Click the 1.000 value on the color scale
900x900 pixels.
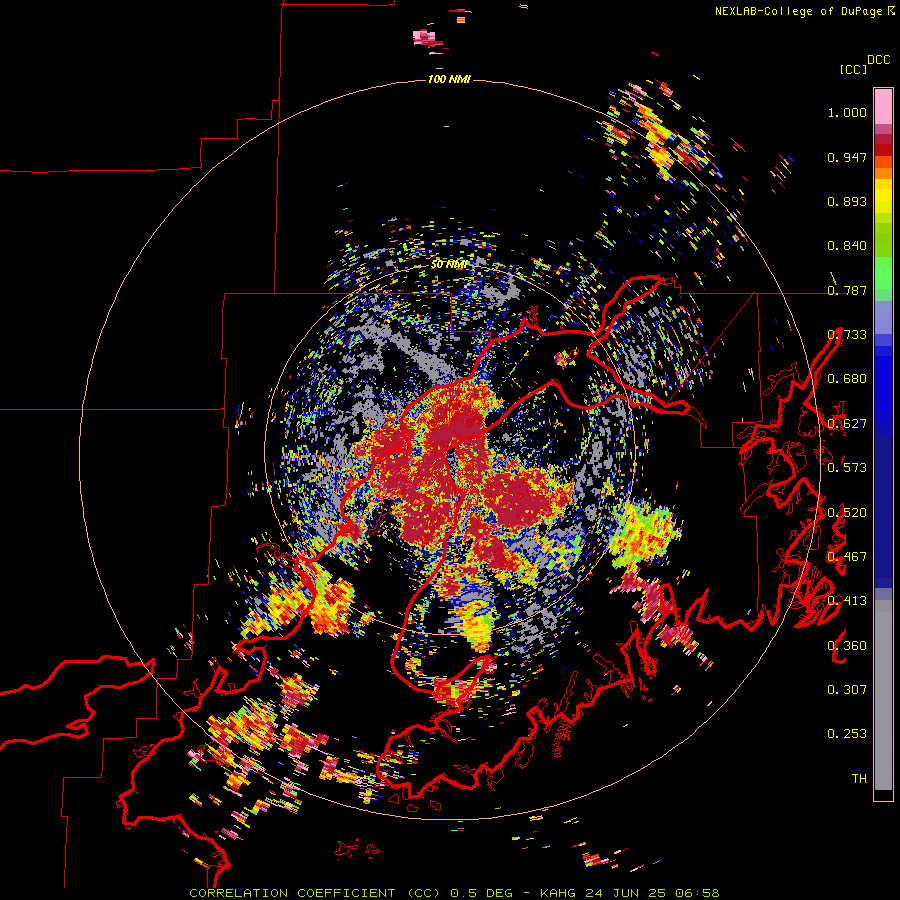(x=847, y=113)
